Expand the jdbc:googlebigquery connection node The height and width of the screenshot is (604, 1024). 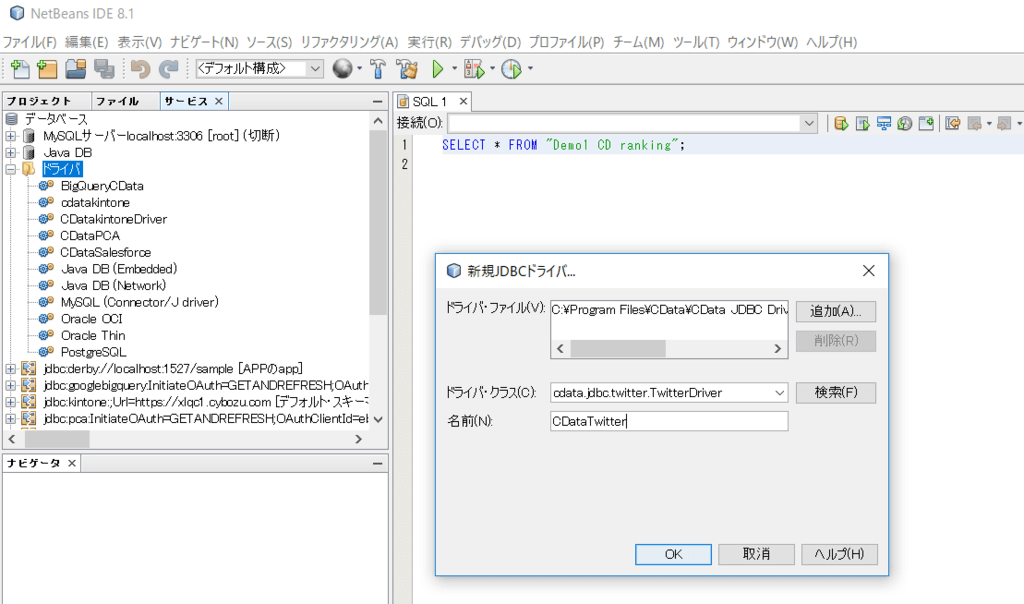tap(10, 385)
